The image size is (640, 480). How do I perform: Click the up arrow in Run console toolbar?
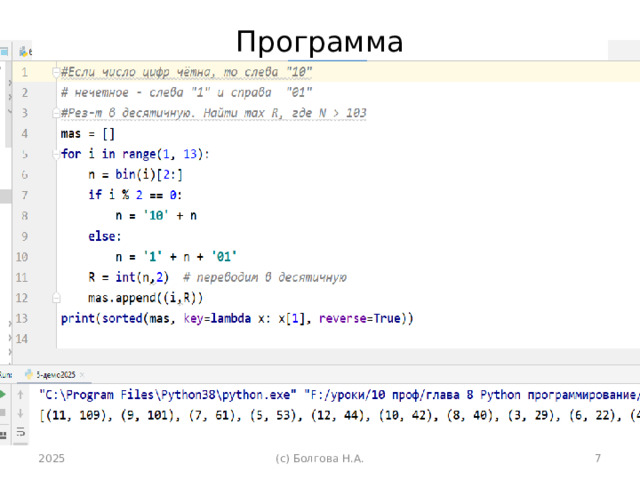click(x=20, y=394)
